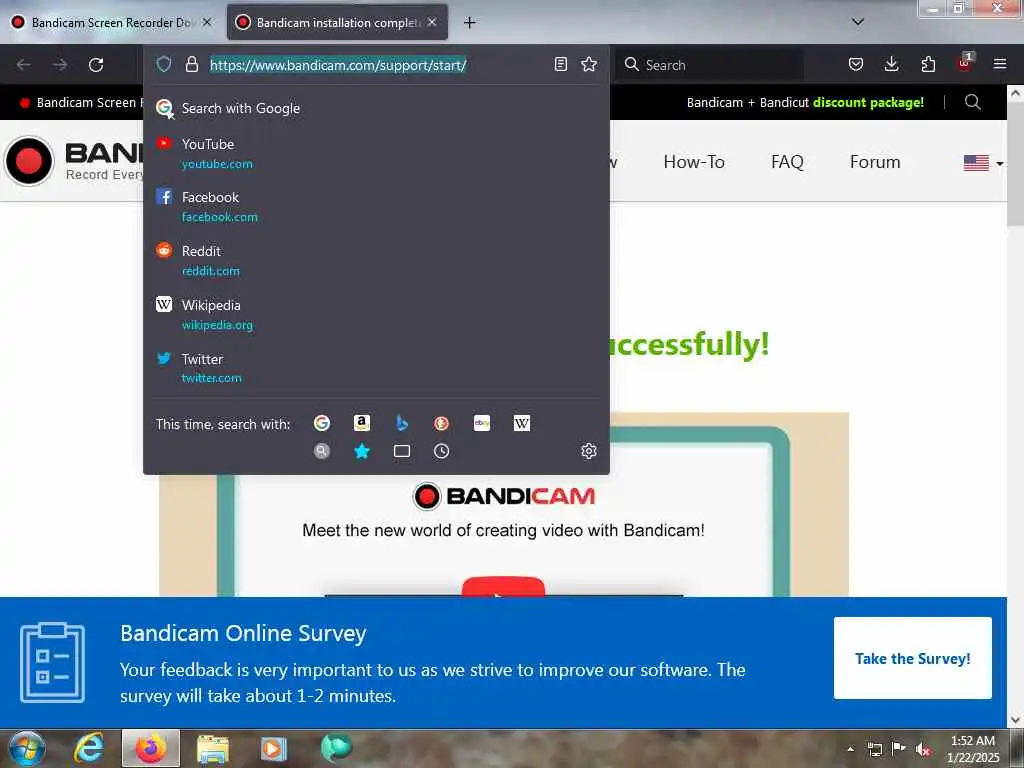
Task: Open How-To navigation item
Action: coord(694,162)
